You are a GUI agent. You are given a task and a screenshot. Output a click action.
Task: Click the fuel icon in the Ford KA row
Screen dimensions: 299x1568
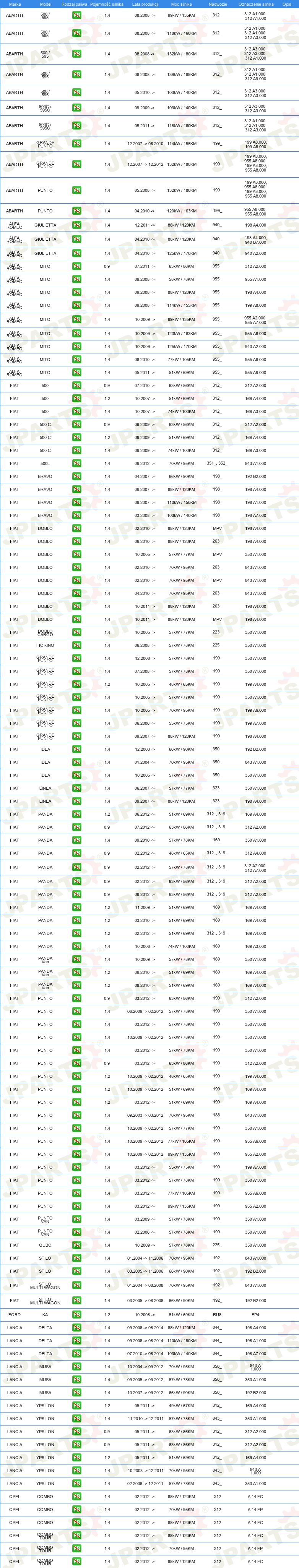point(76,1314)
